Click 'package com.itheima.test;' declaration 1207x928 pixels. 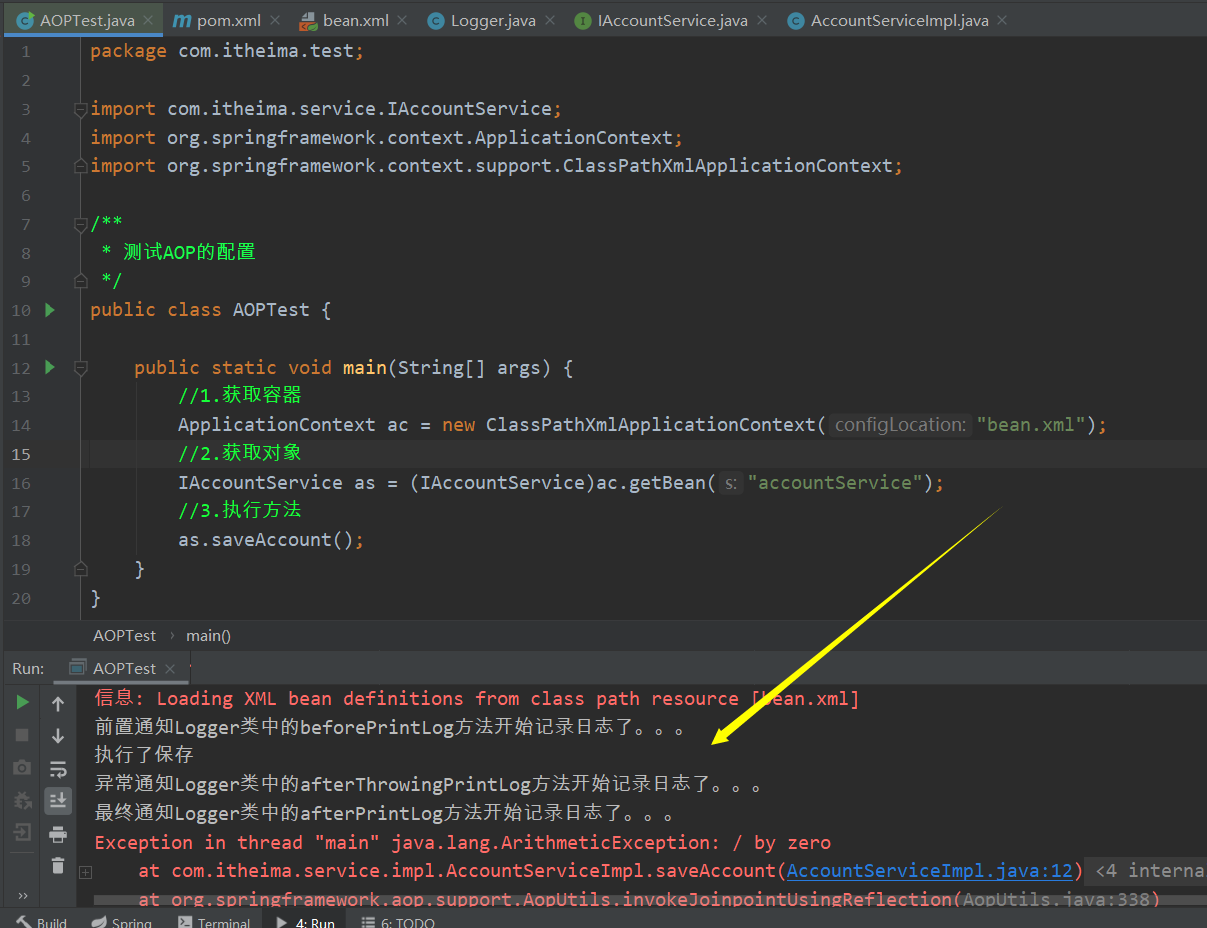[227, 51]
